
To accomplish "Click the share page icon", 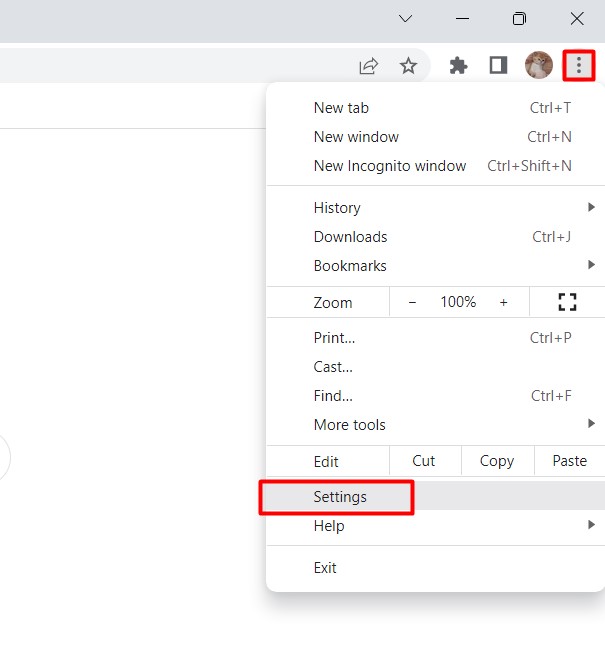I will coord(369,66).
